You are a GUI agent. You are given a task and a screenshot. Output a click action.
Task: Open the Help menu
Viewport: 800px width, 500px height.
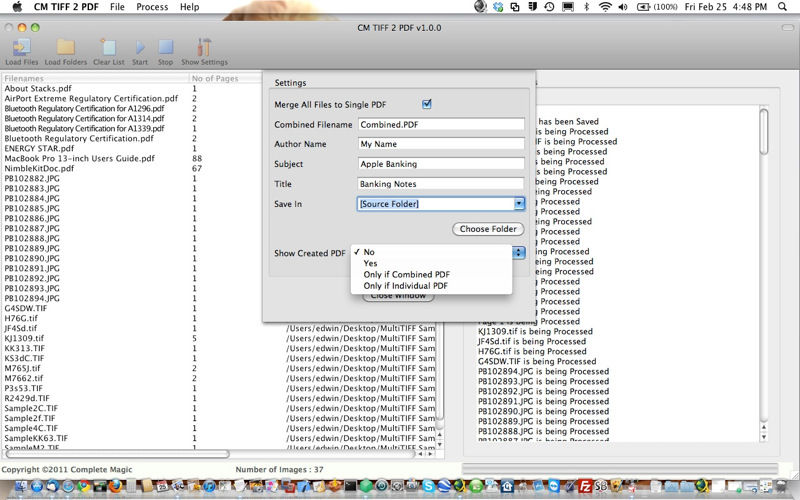[x=189, y=7]
